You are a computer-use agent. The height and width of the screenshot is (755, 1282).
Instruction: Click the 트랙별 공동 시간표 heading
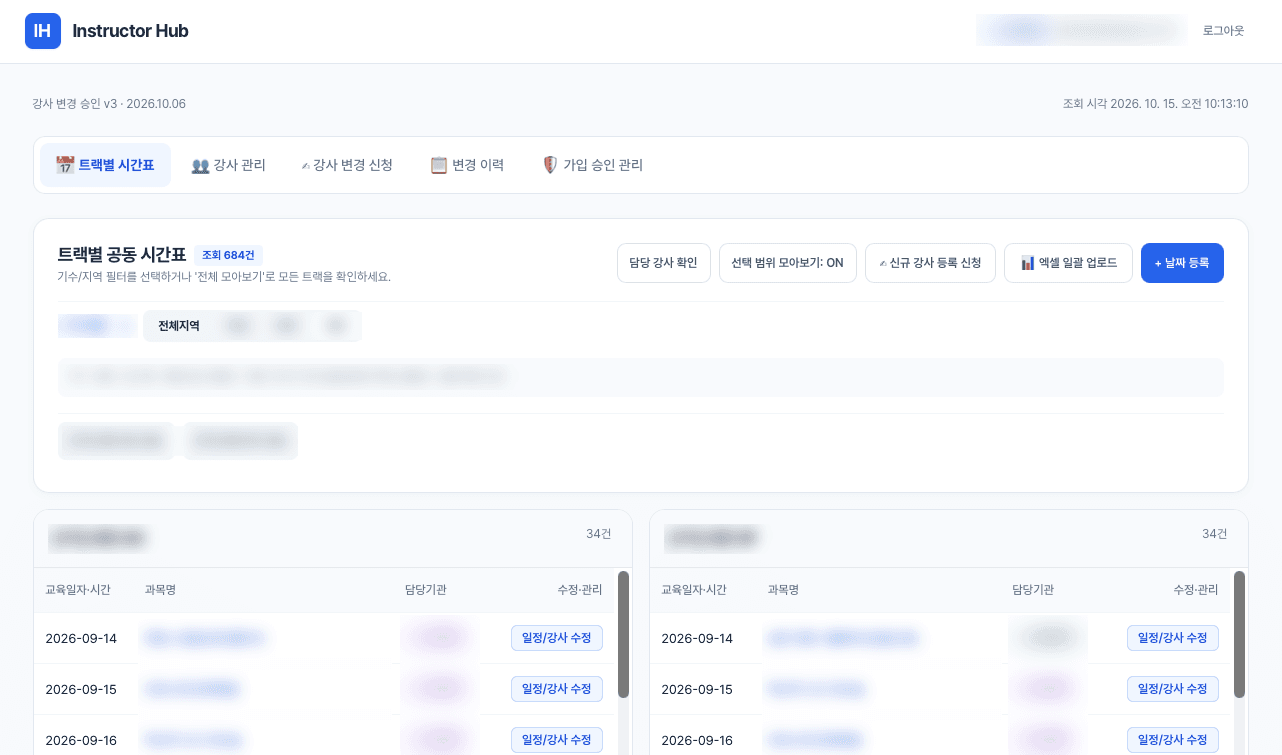[x=122, y=254]
